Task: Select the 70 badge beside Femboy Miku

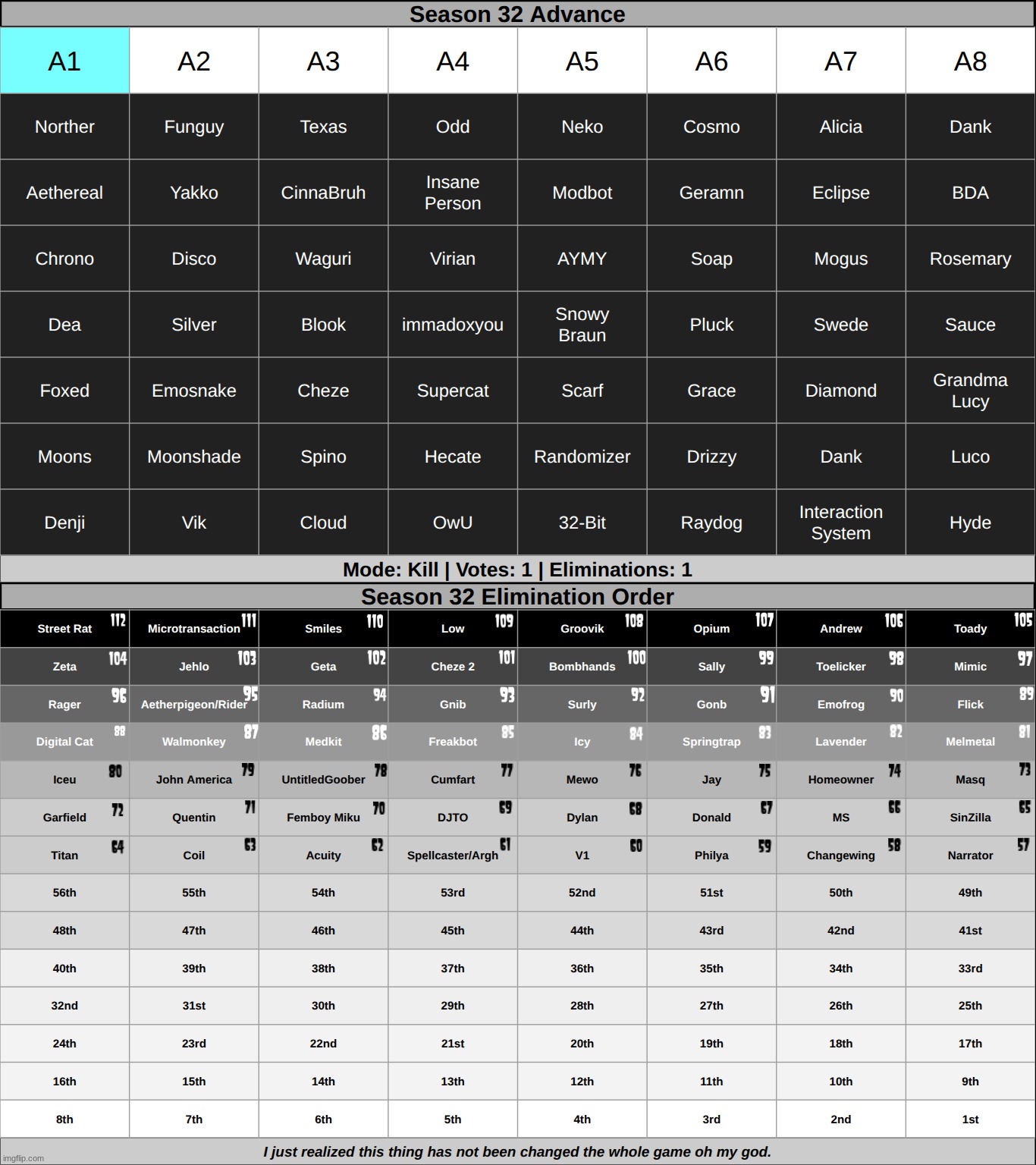Action: coord(378,809)
